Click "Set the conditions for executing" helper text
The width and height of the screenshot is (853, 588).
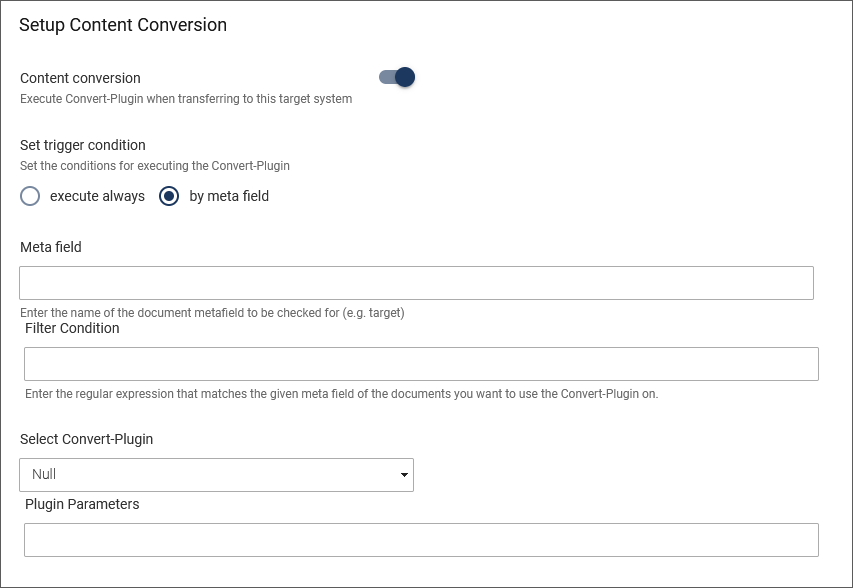pyautogui.click(x=155, y=166)
